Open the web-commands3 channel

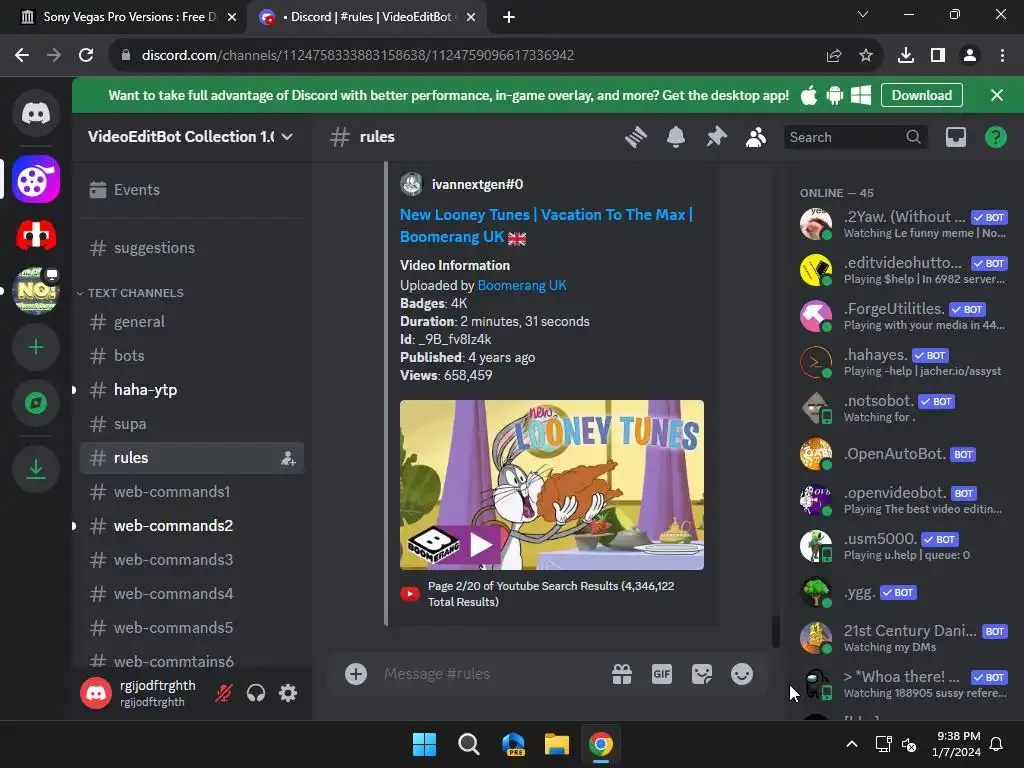point(191,560)
